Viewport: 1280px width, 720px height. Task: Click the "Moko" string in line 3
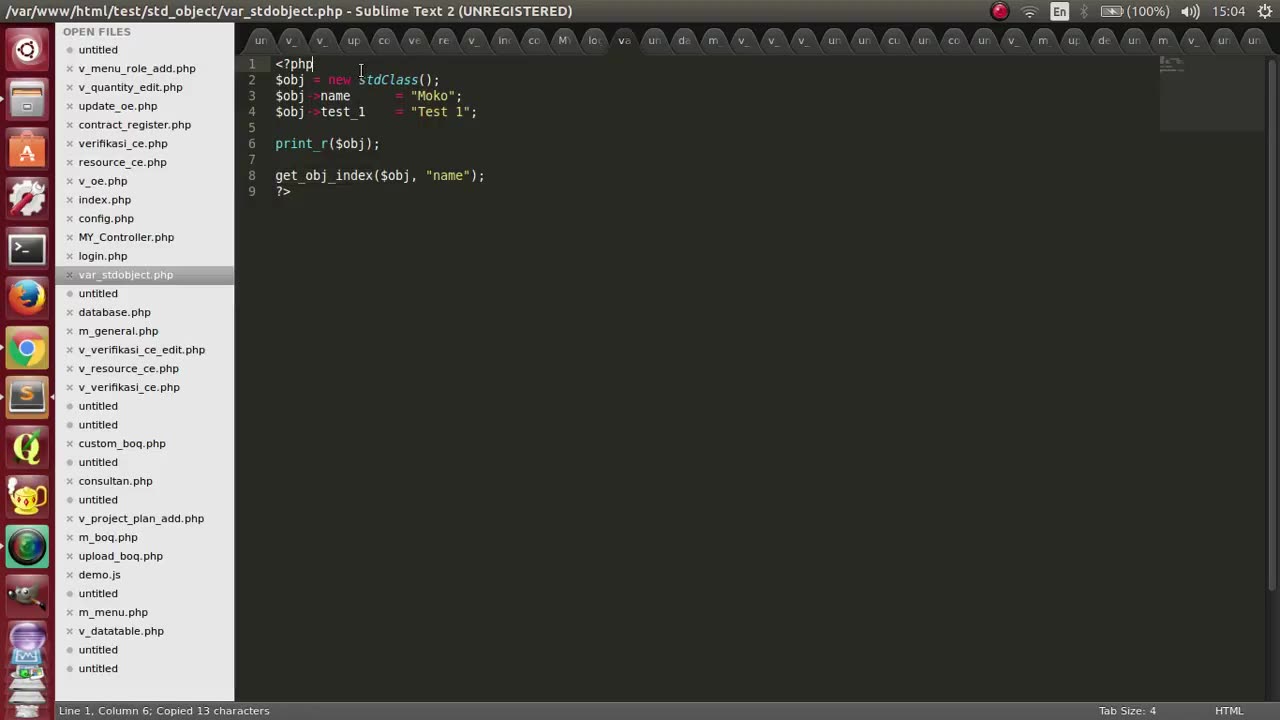click(432, 96)
